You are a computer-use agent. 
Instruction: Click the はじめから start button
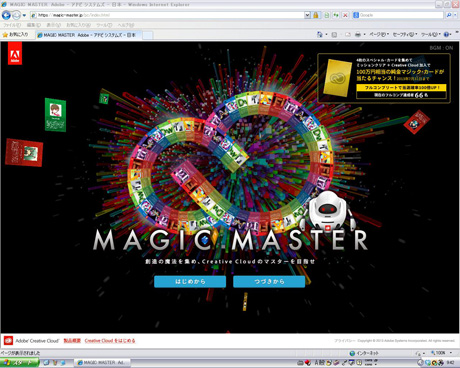pyautogui.click(x=190, y=281)
